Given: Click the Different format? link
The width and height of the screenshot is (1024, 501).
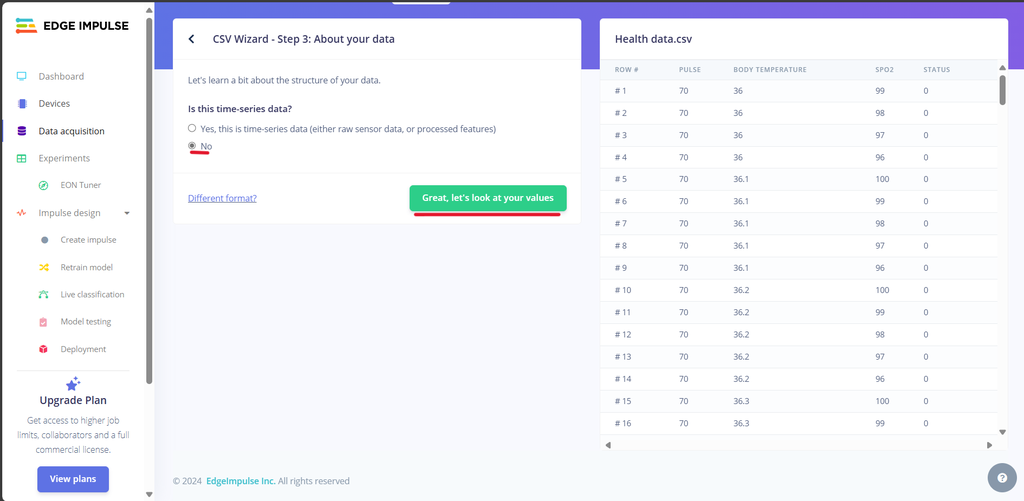Looking at the screenshot, I should click(x=222, y=198).
